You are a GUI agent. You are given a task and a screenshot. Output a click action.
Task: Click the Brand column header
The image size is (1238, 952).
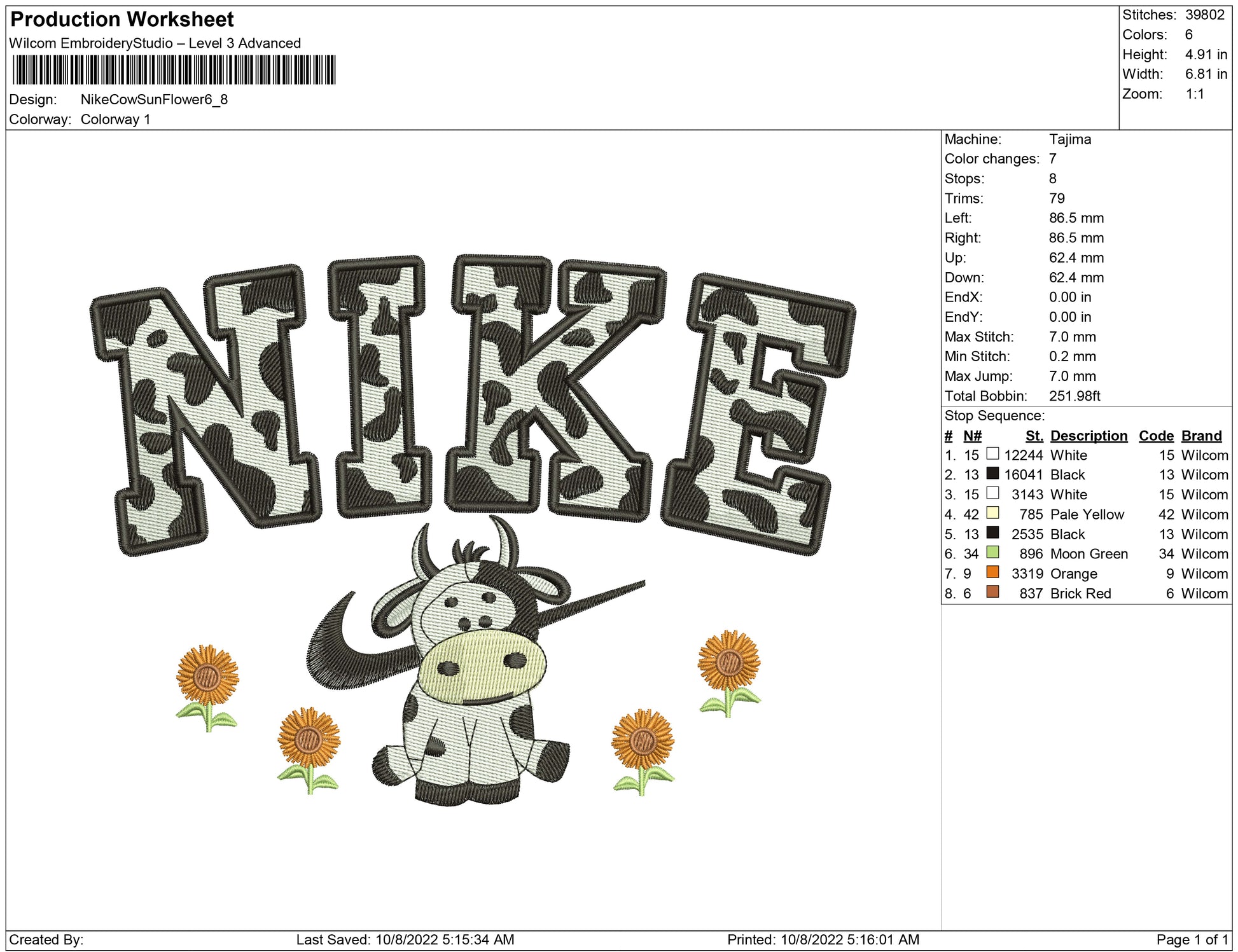click(1201, 436)
